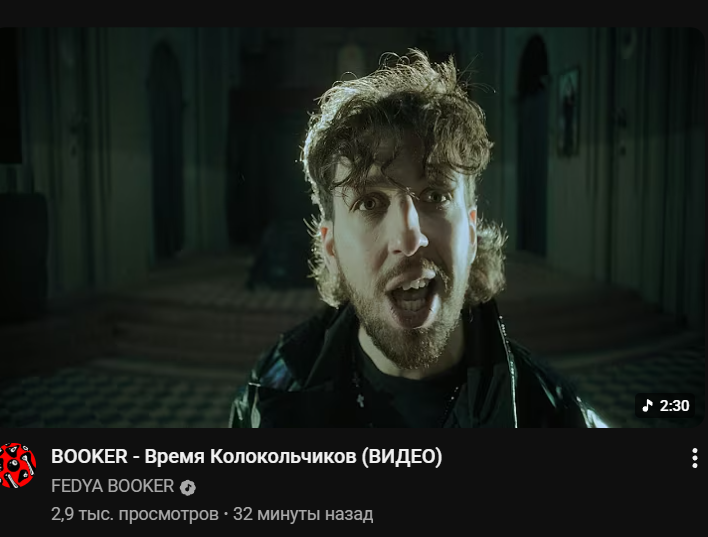Image resolution: width=708 pixels, height=537 pixels.
Task: Open the three-dot video options menu
Action: pos(694,458)
